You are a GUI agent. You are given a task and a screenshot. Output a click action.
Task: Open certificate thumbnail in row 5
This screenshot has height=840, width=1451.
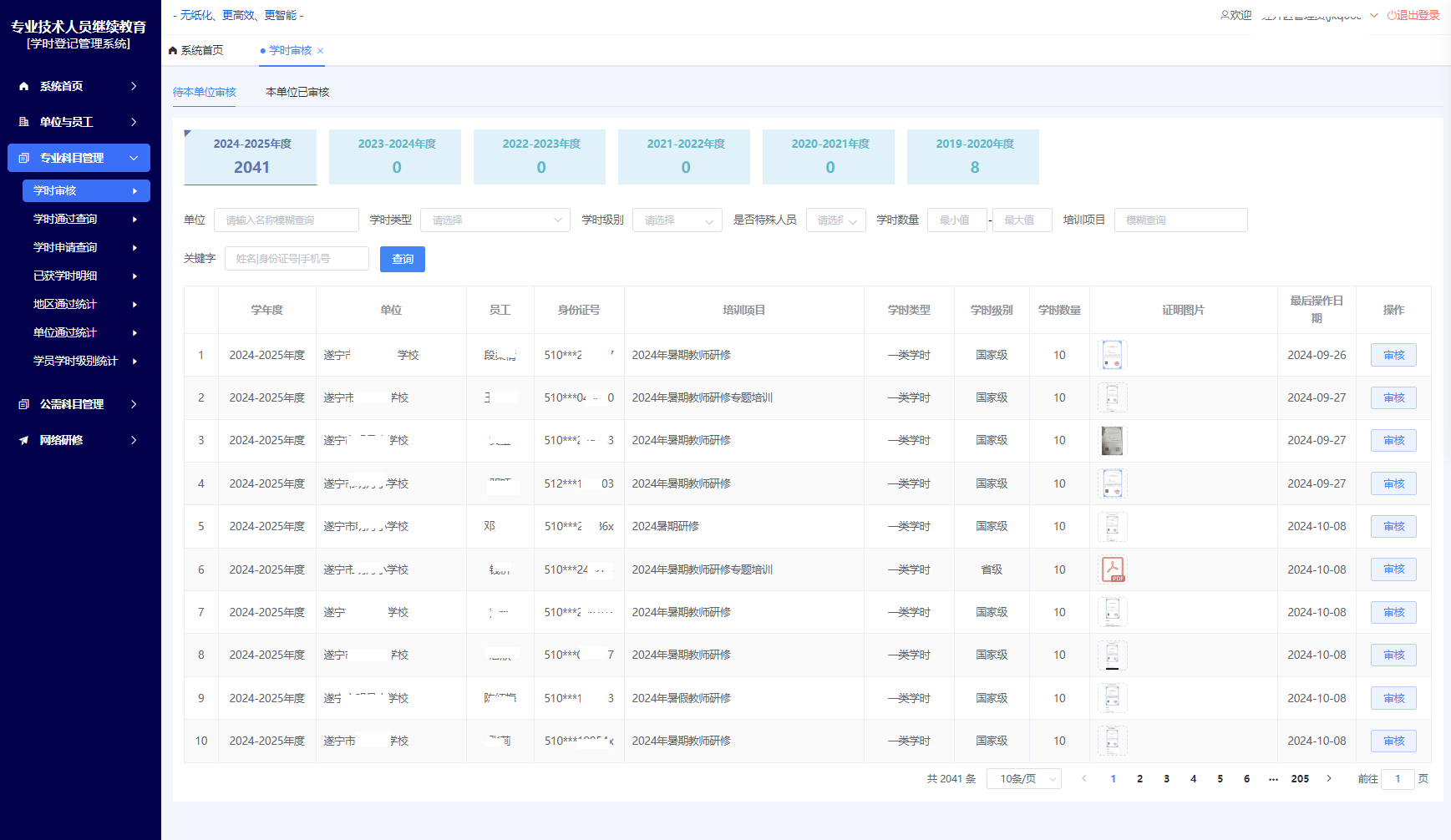1112,526
